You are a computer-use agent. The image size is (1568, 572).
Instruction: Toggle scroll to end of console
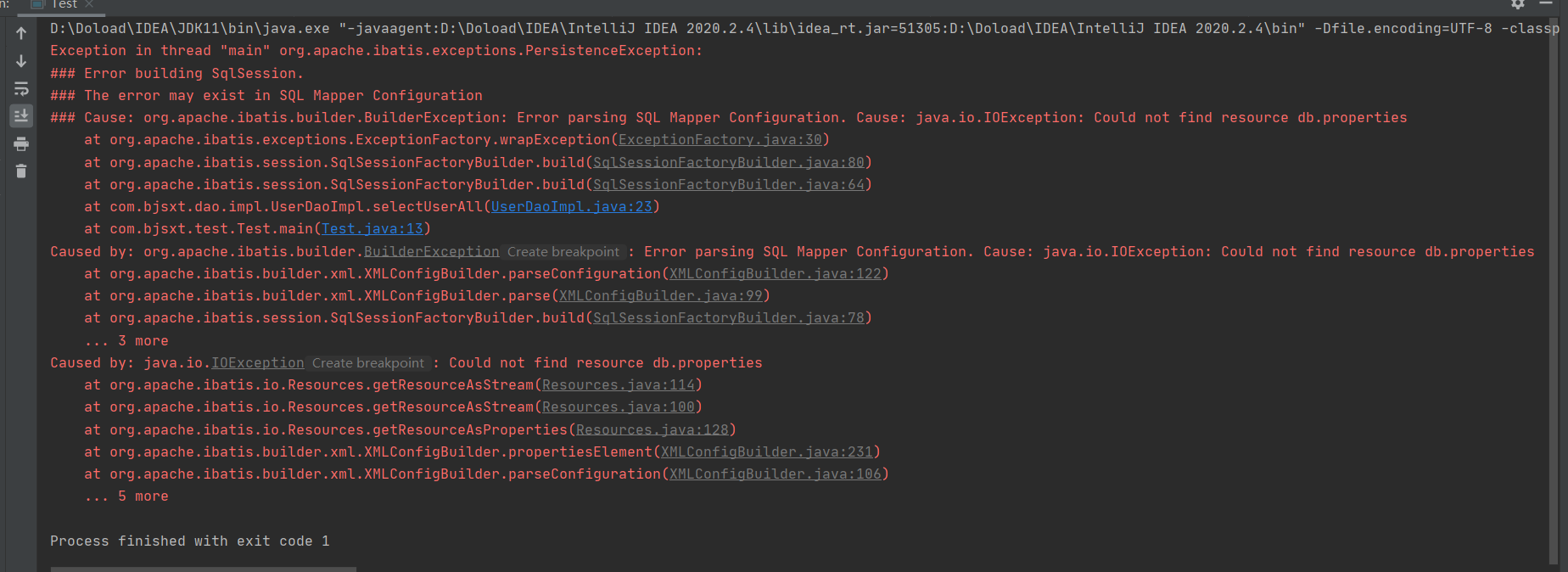coord(21,115)
